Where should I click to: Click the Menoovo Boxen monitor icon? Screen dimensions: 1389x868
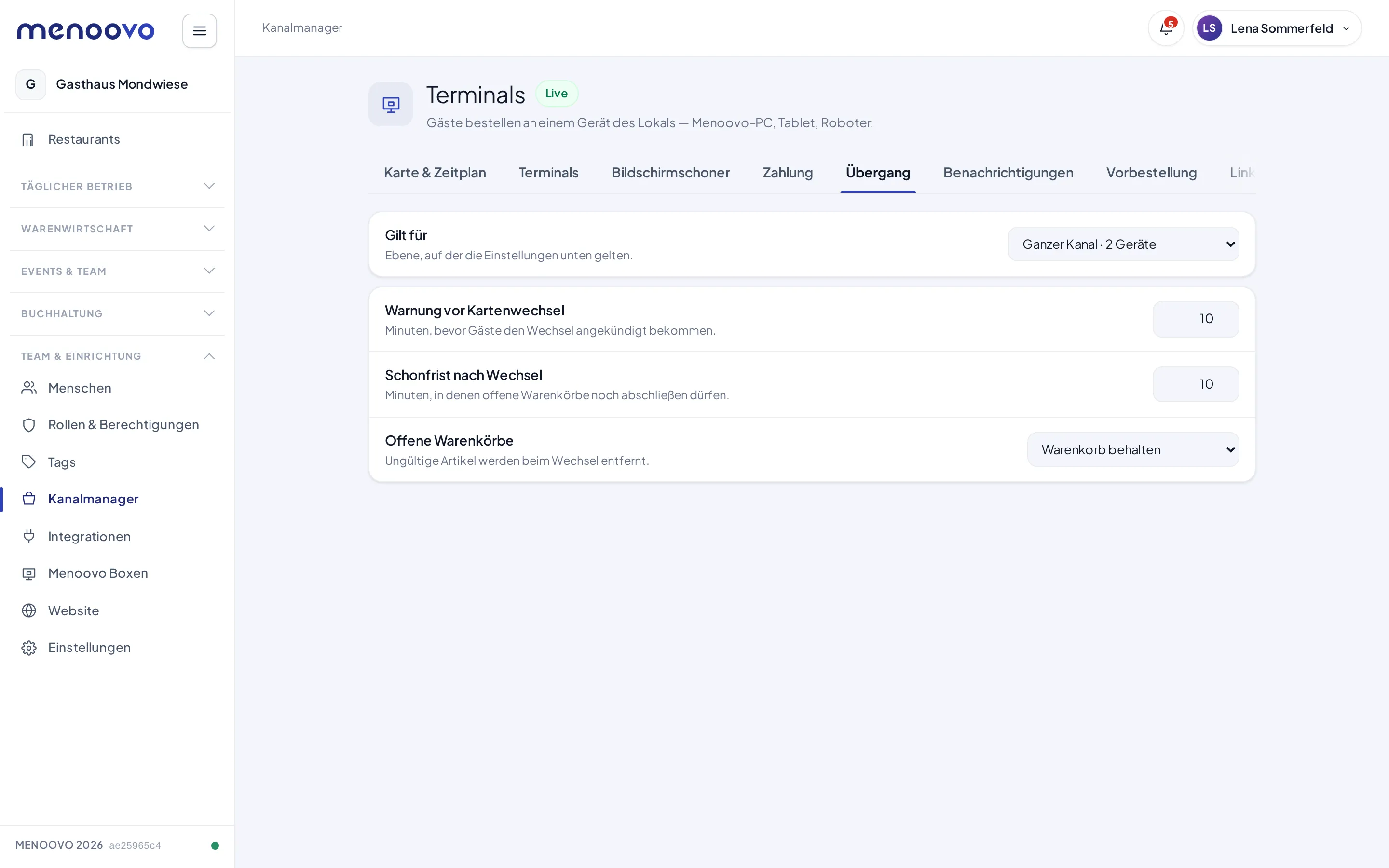(29, 573)
